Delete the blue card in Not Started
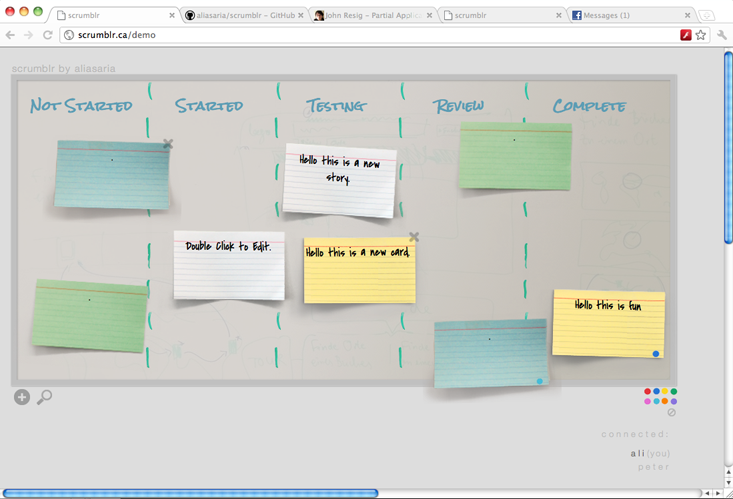Image resolution: width=733 pixels, height=499 pixels. tap(168, 144)
